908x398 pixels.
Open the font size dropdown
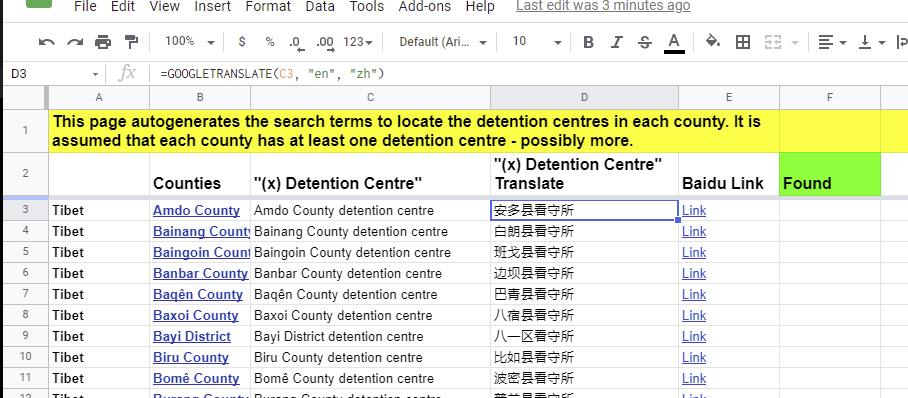(537, 42)
